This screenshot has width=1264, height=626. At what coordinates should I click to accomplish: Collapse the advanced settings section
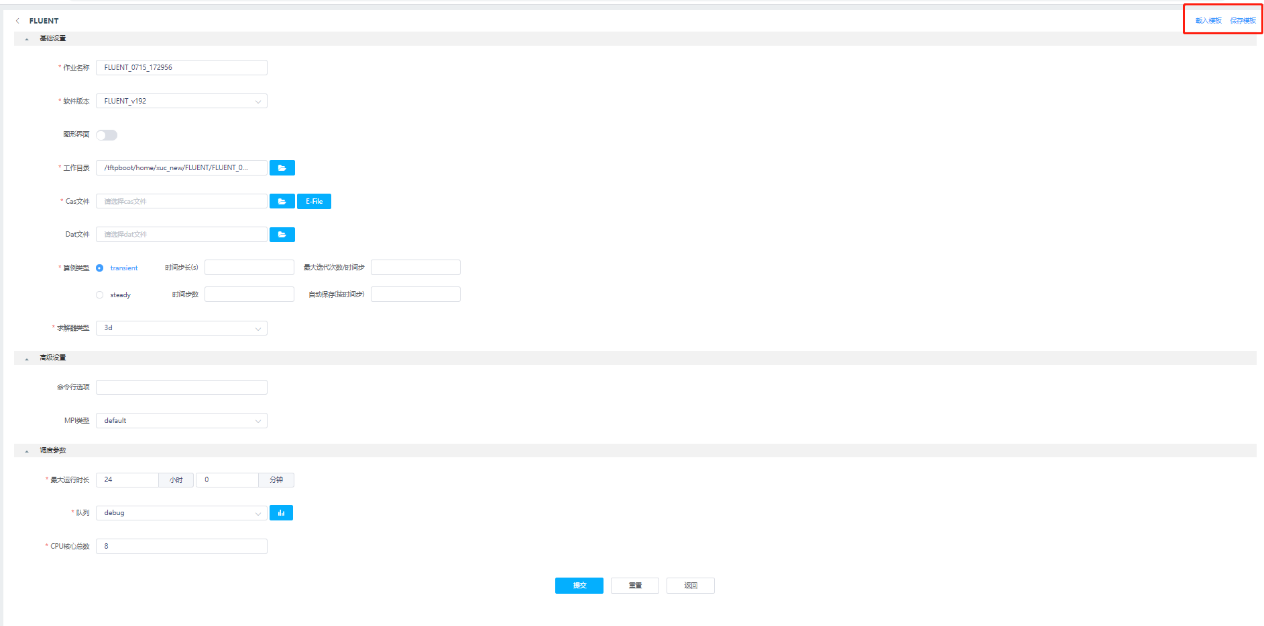coord(27,357)
